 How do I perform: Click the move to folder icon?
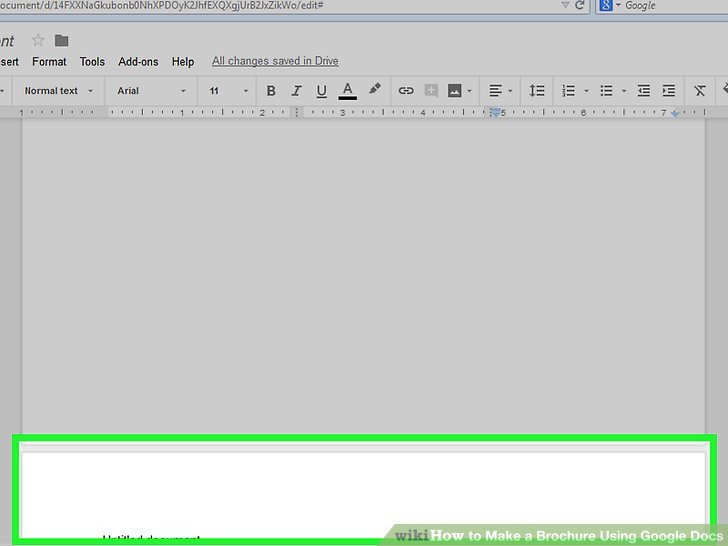click(61, 40)
